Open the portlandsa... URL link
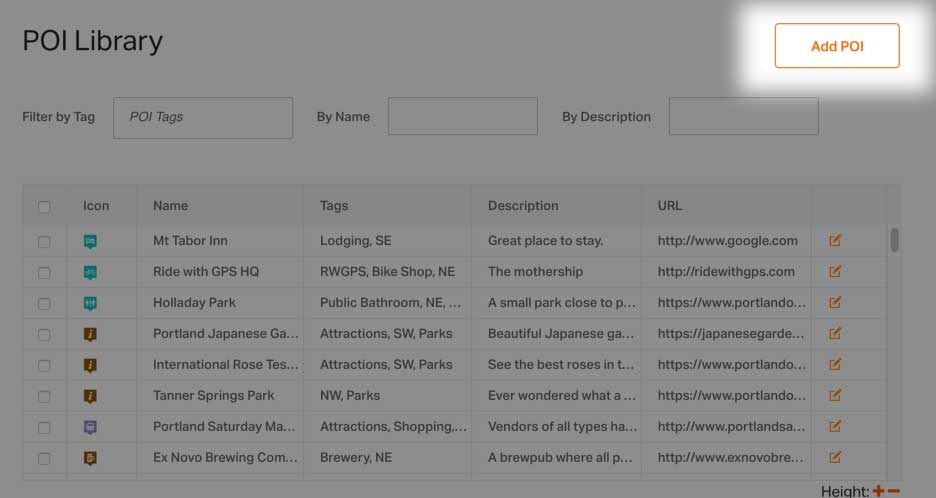This screenshot has width=936, height=498. pyautogui.click(x=731, y=426)
